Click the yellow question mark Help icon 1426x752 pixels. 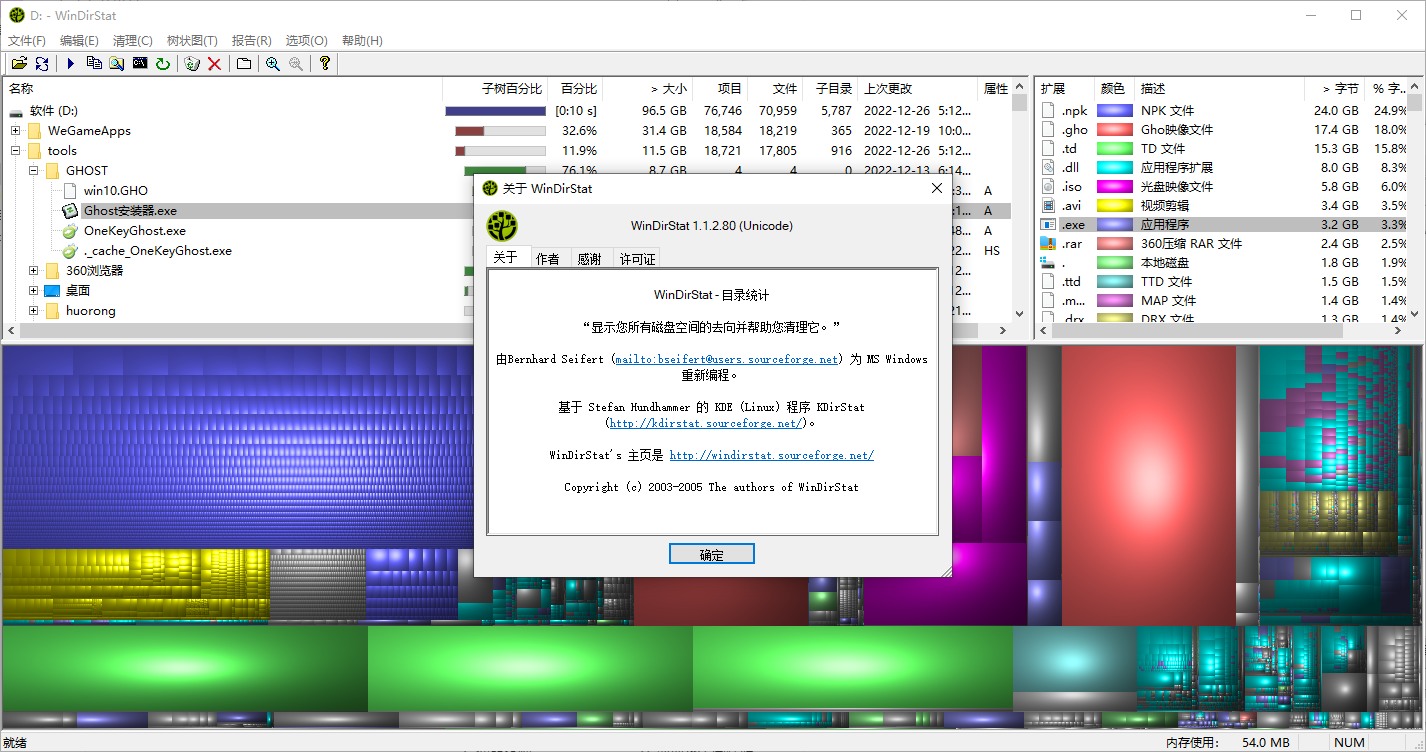coord(325,63)
